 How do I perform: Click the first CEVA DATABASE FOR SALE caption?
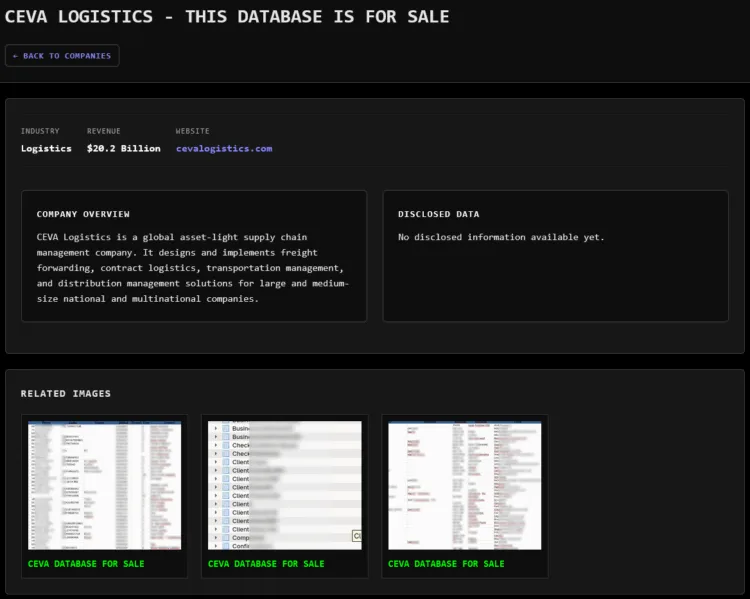tap(86, 564)
